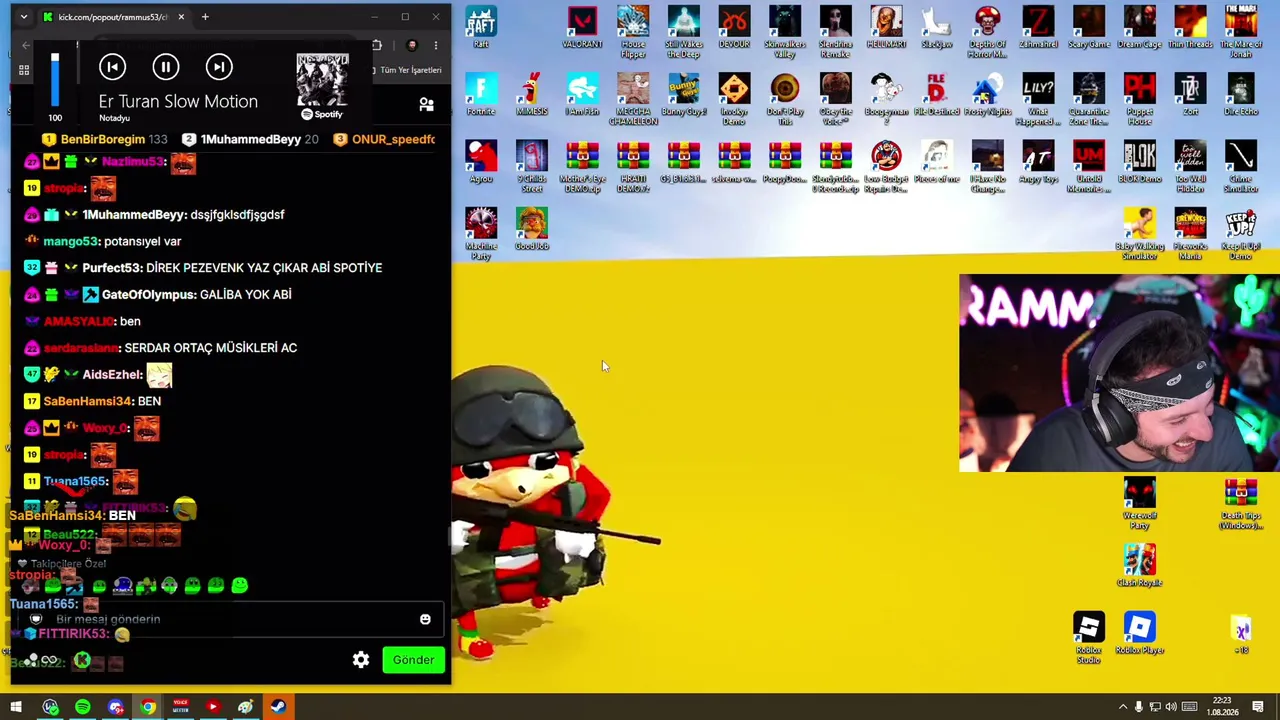Image resolution: width=1280 pixels, height=720 pixels.
Task: Open the Chrome profile avatar
Action: [412, 45]
